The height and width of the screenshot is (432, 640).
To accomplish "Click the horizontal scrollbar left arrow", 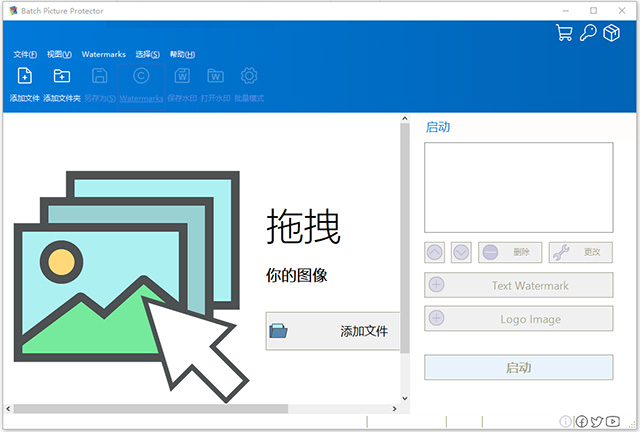I will click(x=8, y=408).
